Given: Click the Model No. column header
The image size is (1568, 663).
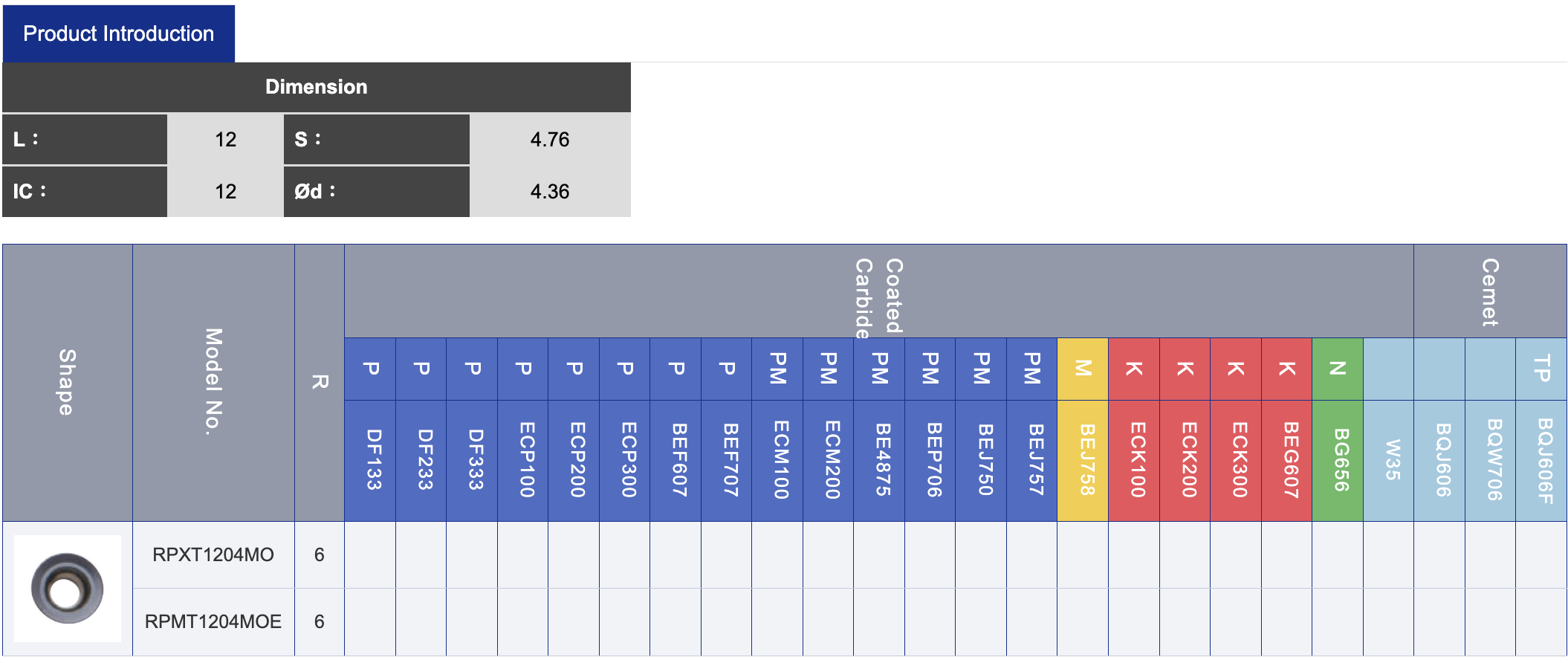Looking at the screenshot, I should 214,383.
